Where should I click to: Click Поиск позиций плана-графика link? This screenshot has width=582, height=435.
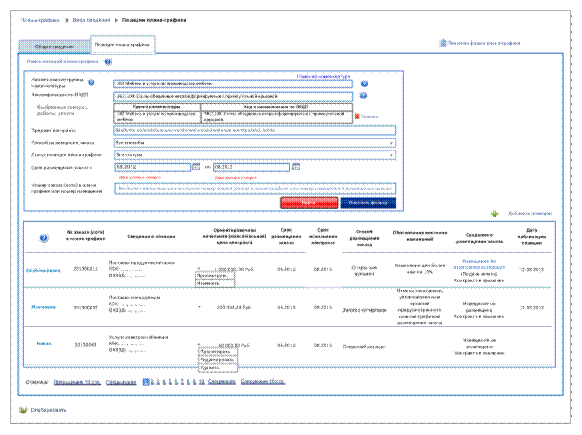click(x=63, y=62)
